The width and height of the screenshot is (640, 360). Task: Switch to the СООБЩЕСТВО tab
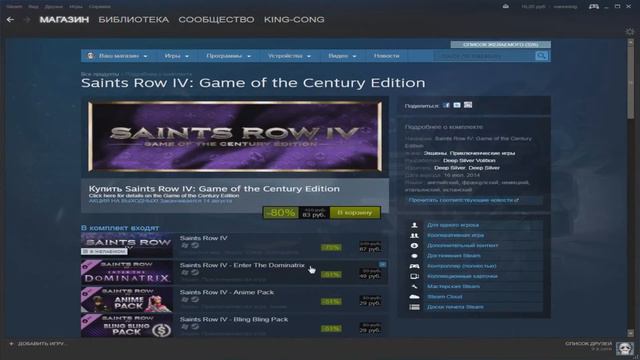pyautogui.click(x=216, y=20)
